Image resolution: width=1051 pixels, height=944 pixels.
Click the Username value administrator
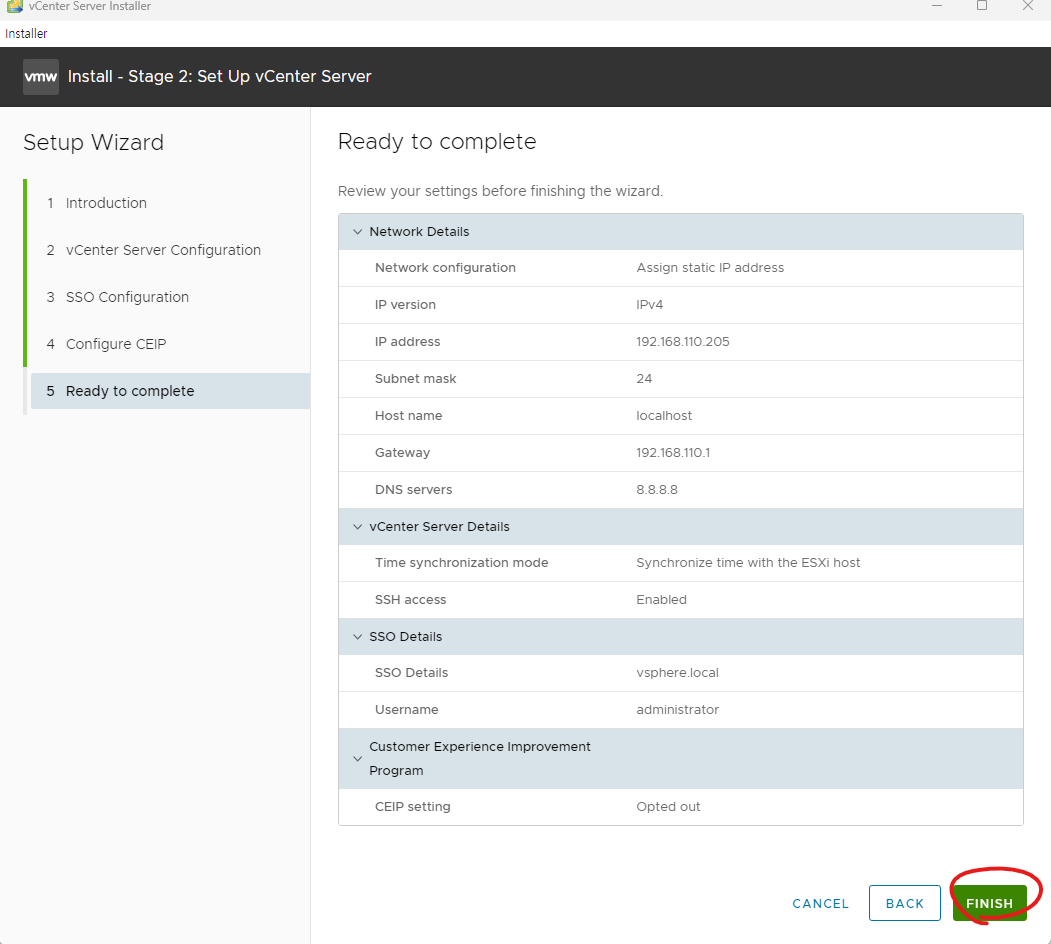click(x=677, y=709)
